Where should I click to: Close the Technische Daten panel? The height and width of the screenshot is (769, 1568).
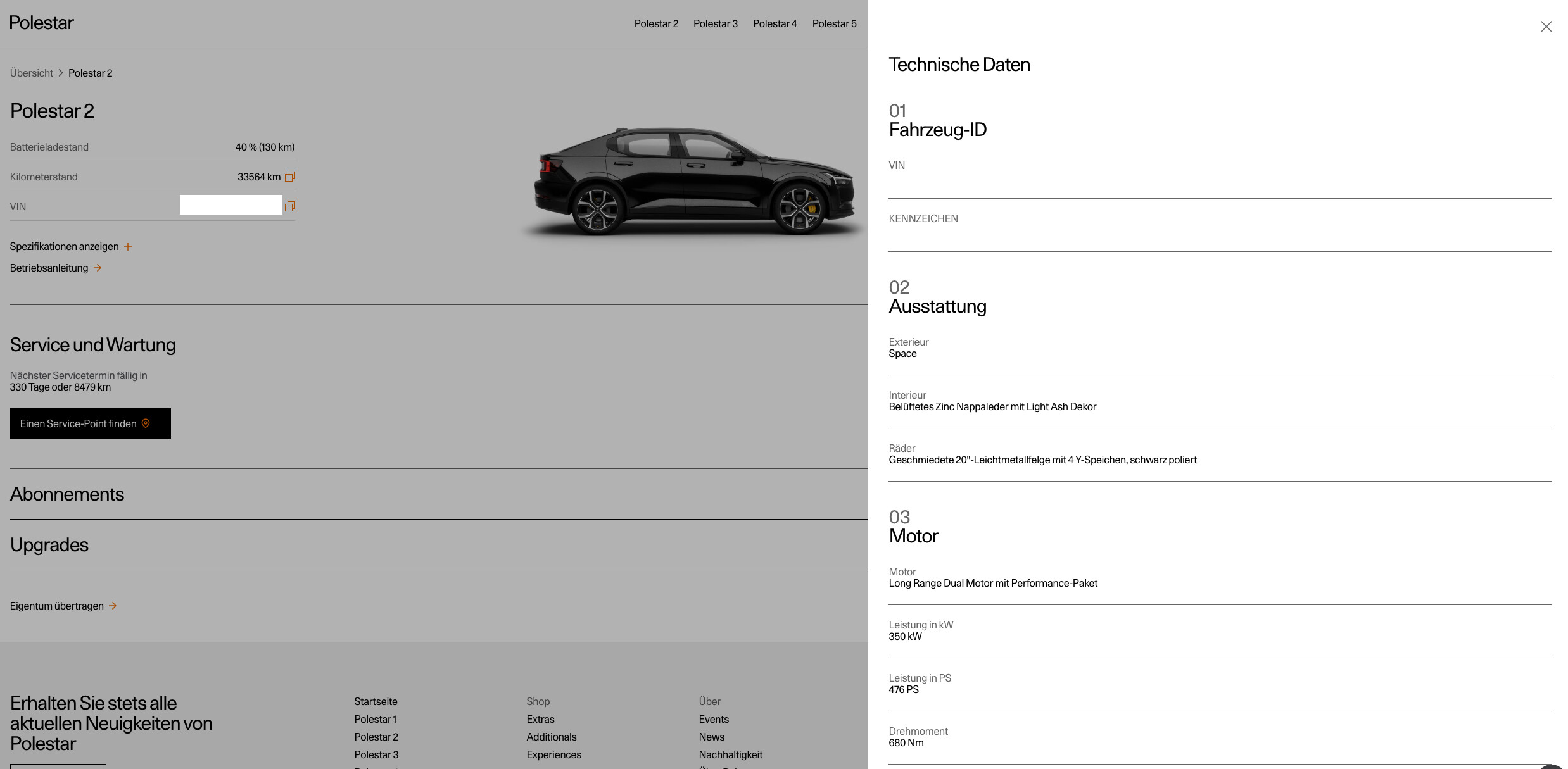(x=1546, y=27)
